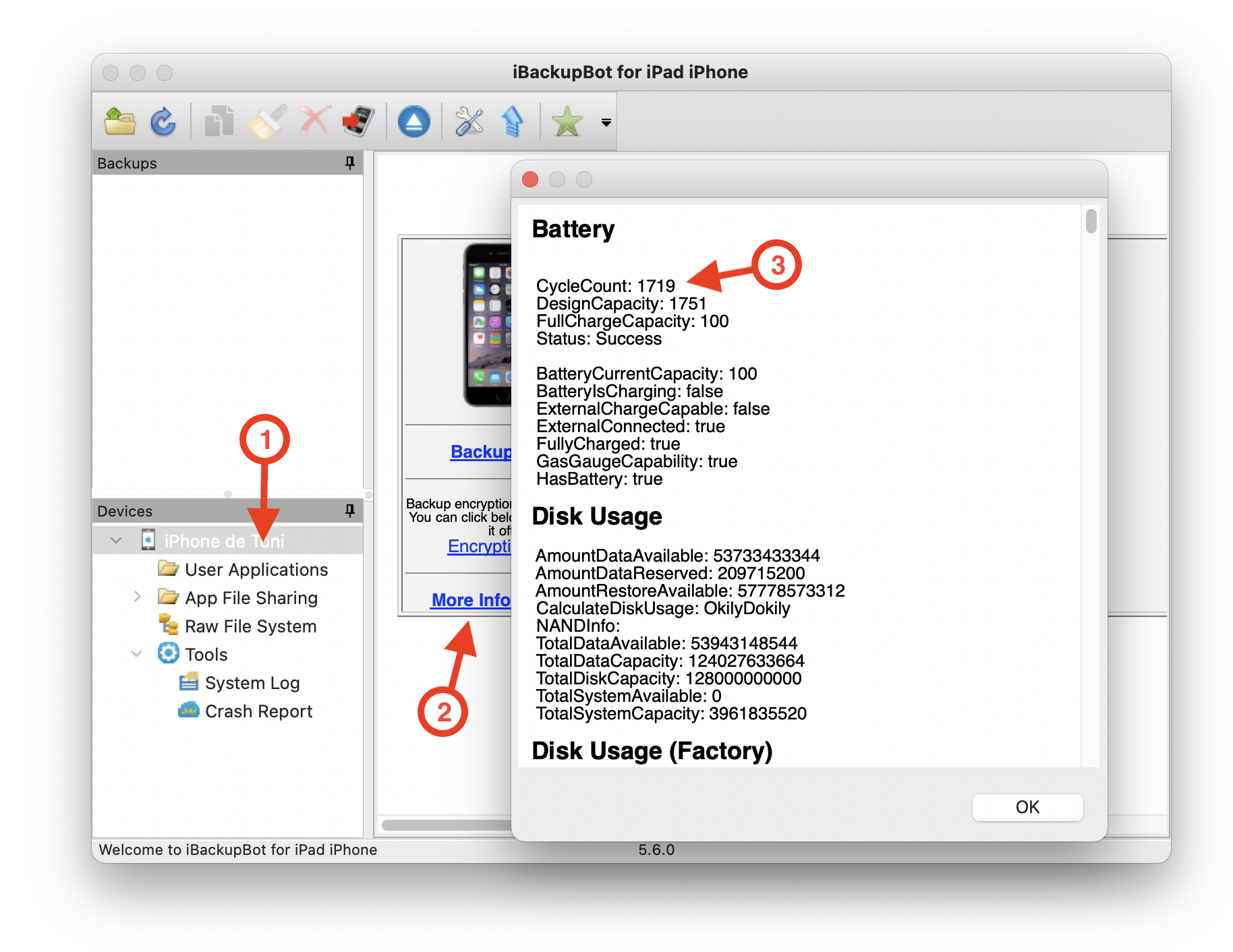Collapse the iPhone de Toni device node
The image size is (1233, 952).
pos(116,541)
